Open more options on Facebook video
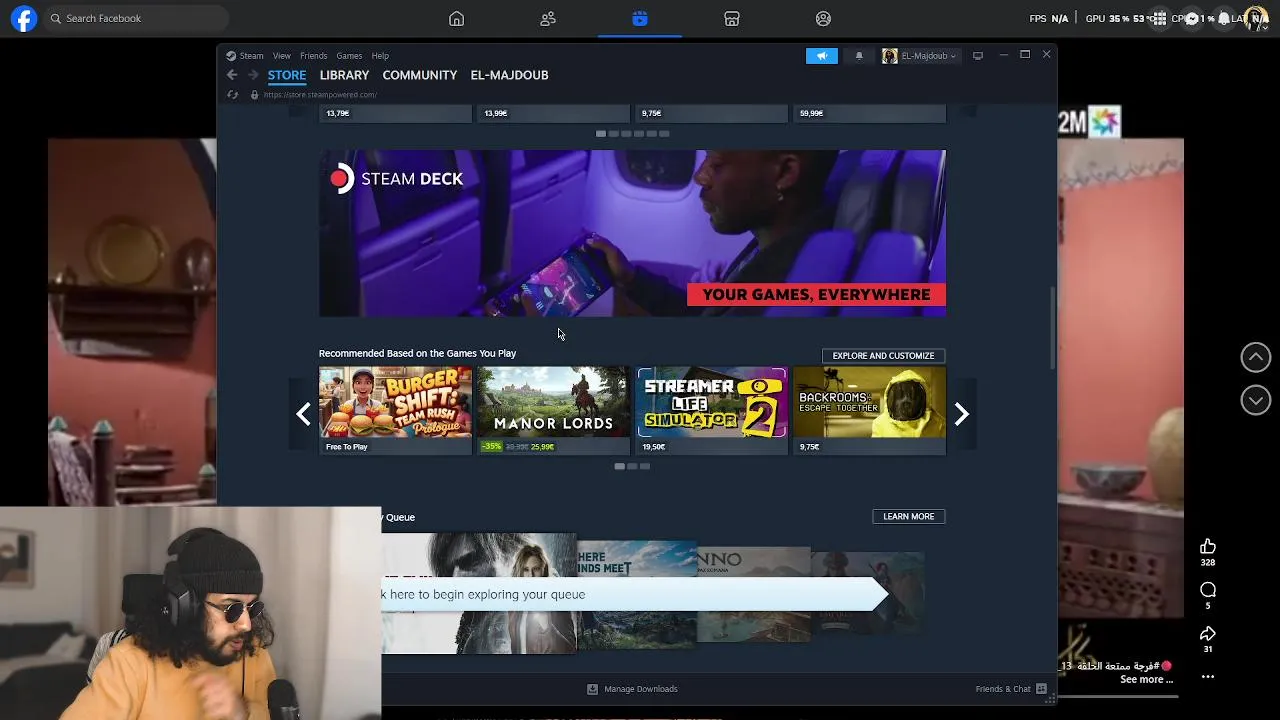Viewport: 1280px width, 720px height. (x=1208, y=677)
